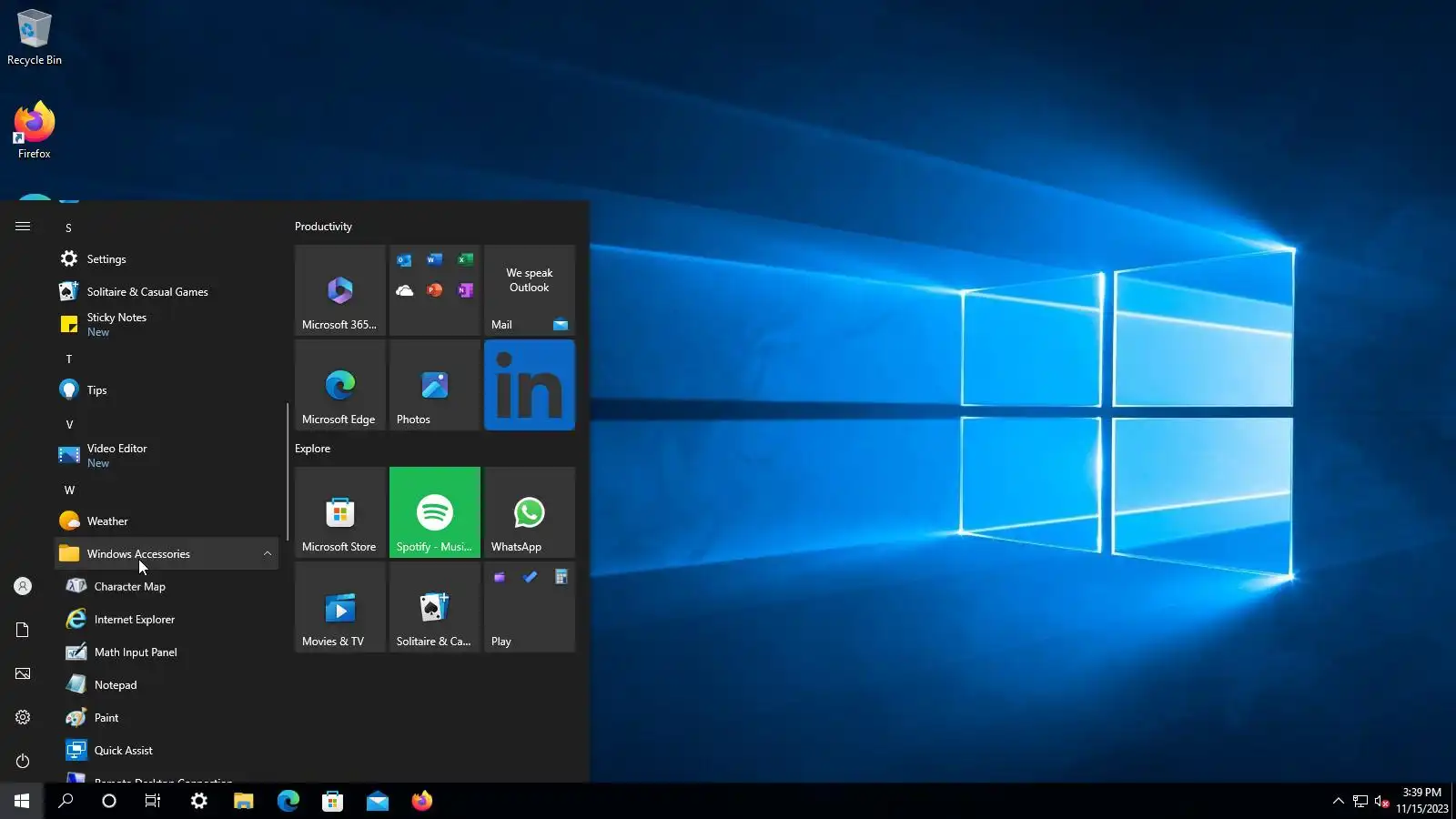
Task: Open the Movies & TV tile
Action: point(340,607)
